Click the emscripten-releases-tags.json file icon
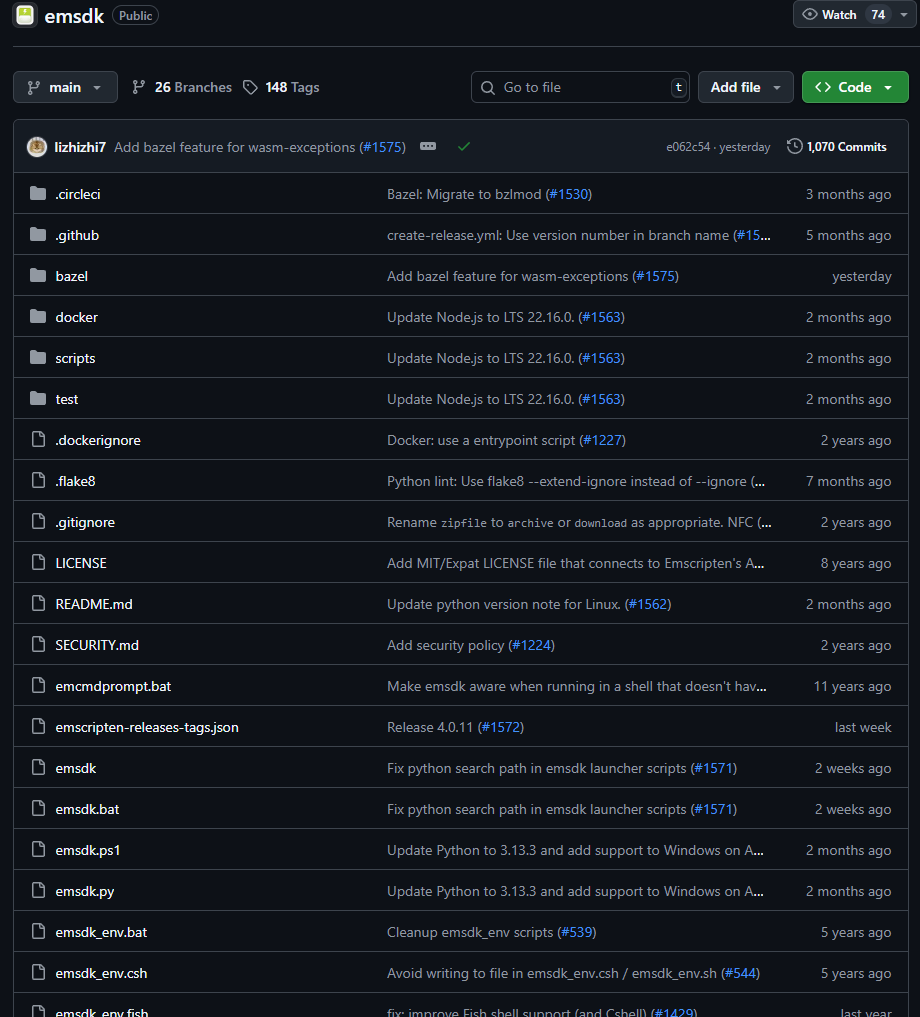The width and height of the screenshot is (920, 1017). tap(38, 726)
